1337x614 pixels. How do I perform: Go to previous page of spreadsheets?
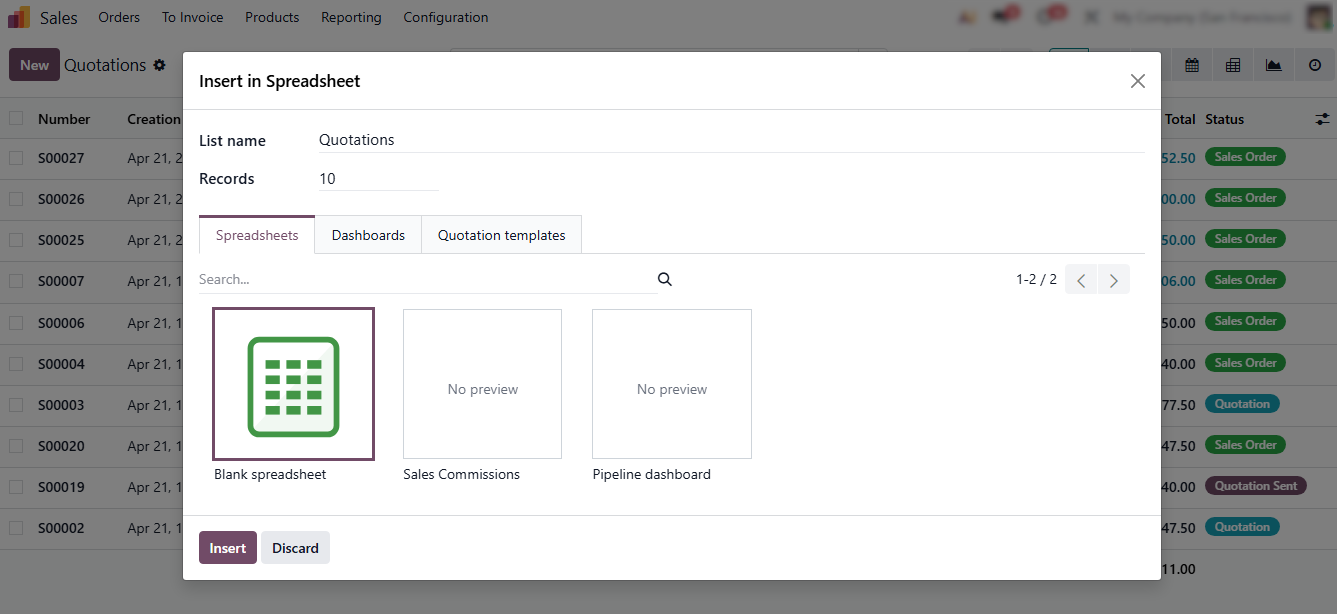(1081, 280)
